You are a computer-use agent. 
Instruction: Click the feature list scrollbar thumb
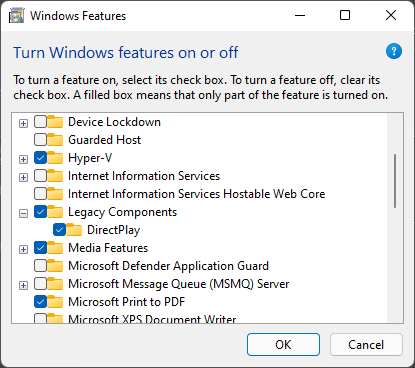(x=395, y=181)
